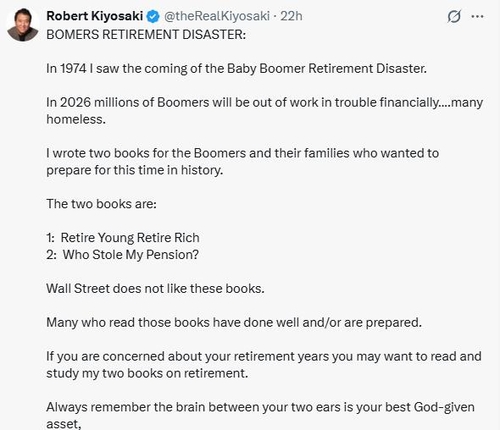
Task: Click the Robert Kiyosaki display name
Action: (95, 16)
